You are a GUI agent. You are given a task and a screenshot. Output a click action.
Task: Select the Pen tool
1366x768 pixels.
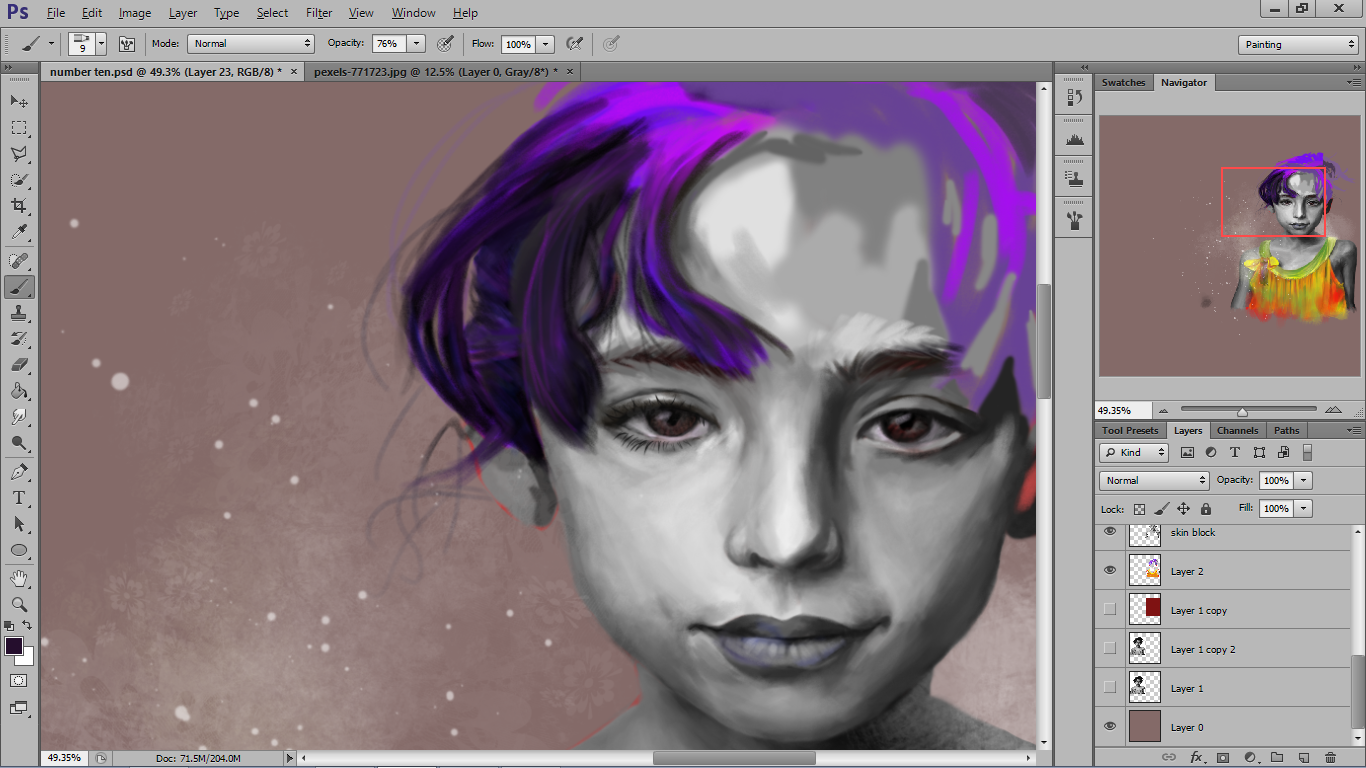pos(19,472)
